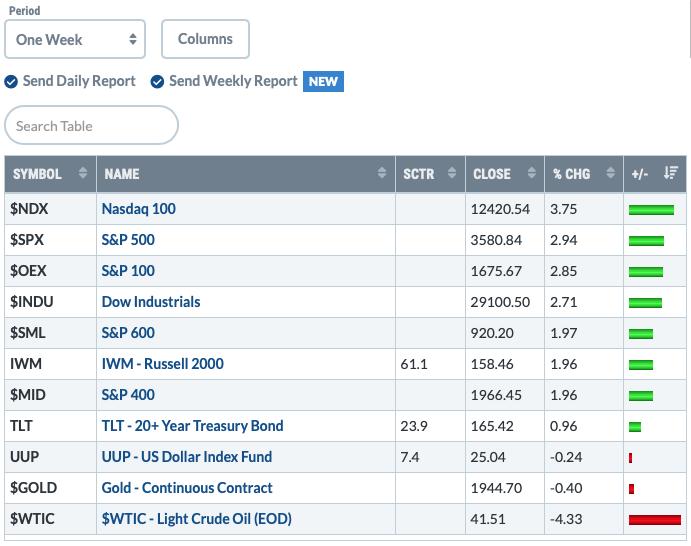The width and height of the screenshot is (691, 546).
Task: Open UUP - US Dollar Index Fund link
Action: (x=187, y=457)
